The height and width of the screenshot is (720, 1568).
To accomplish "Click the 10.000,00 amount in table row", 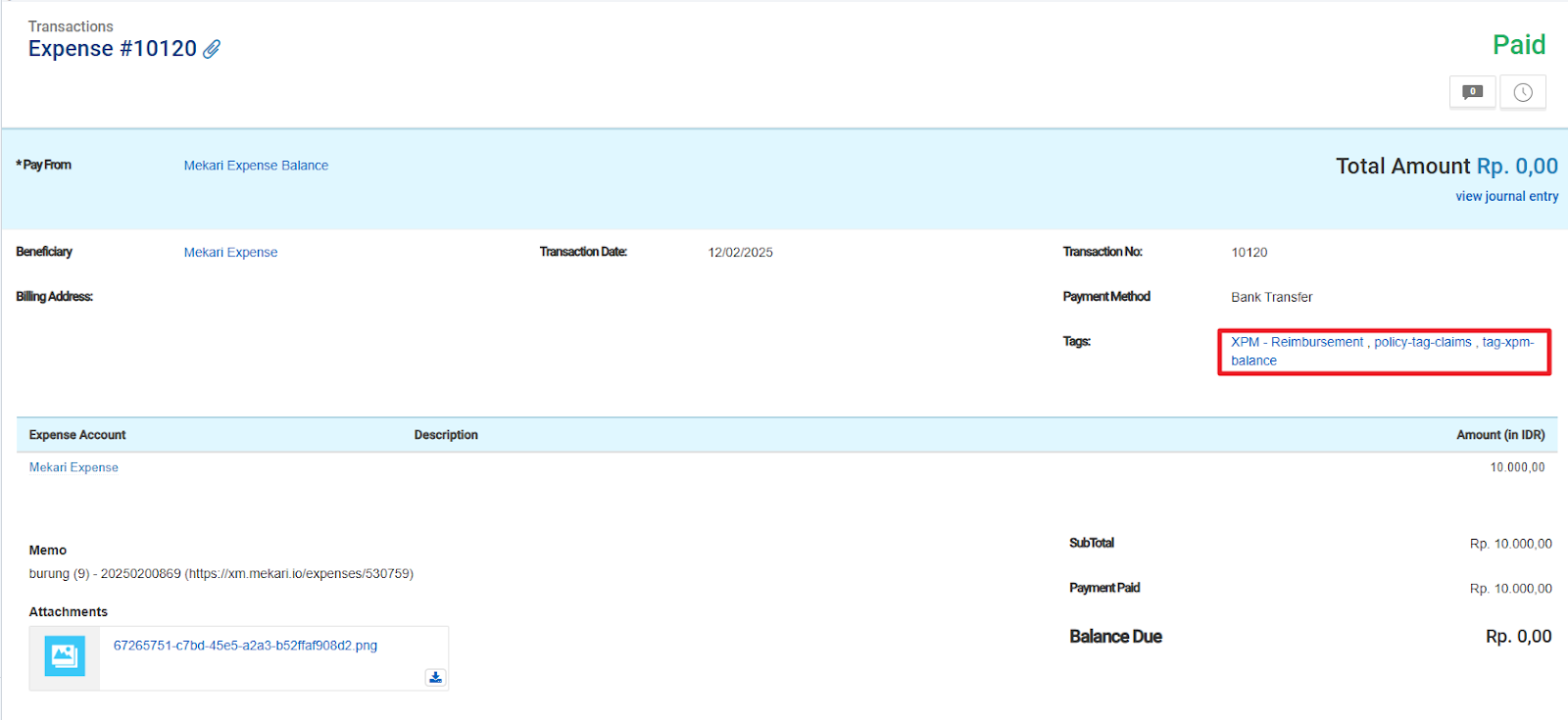I will pos(1517,467).
